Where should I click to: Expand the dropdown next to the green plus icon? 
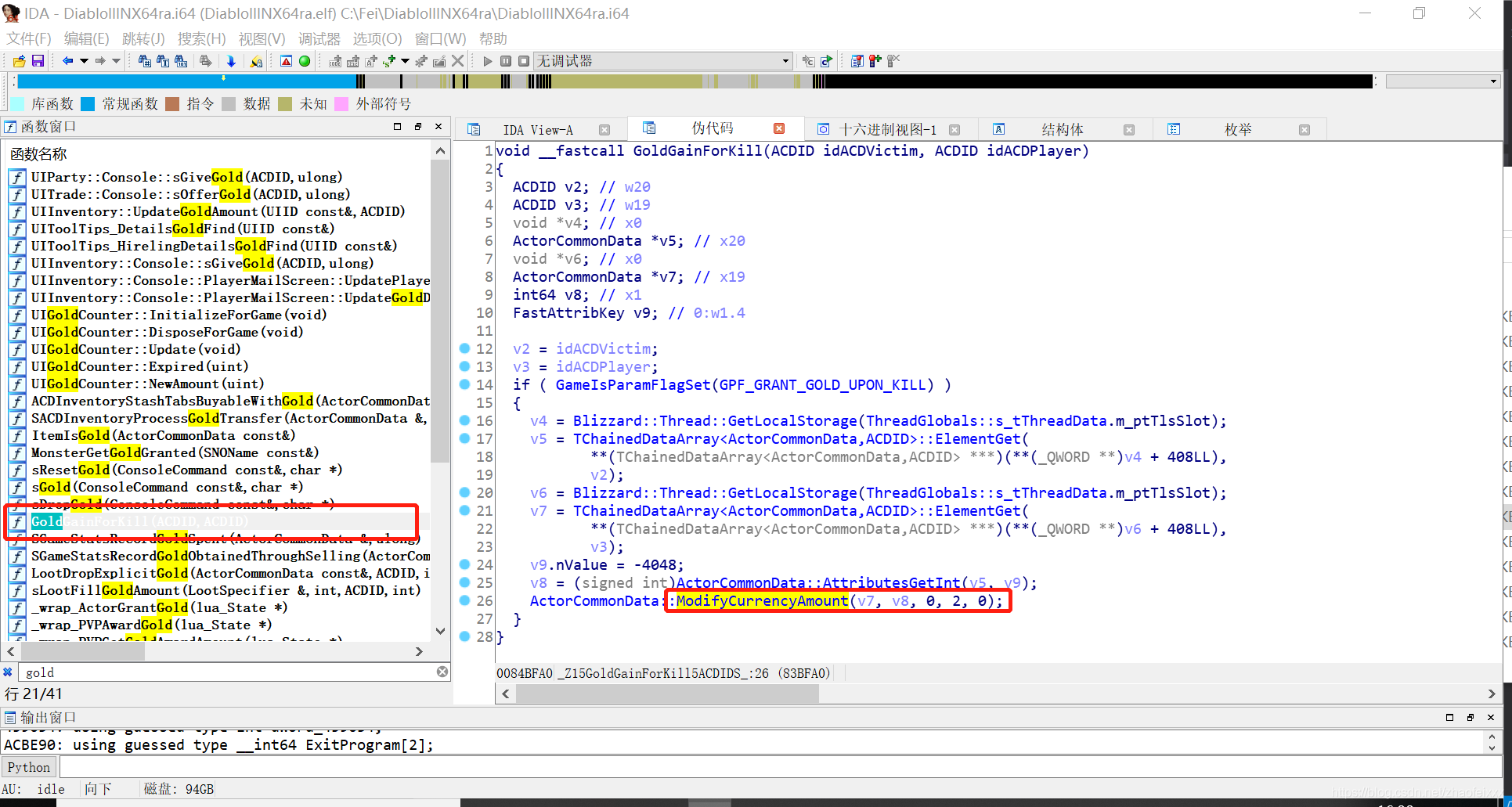[405, 61]
